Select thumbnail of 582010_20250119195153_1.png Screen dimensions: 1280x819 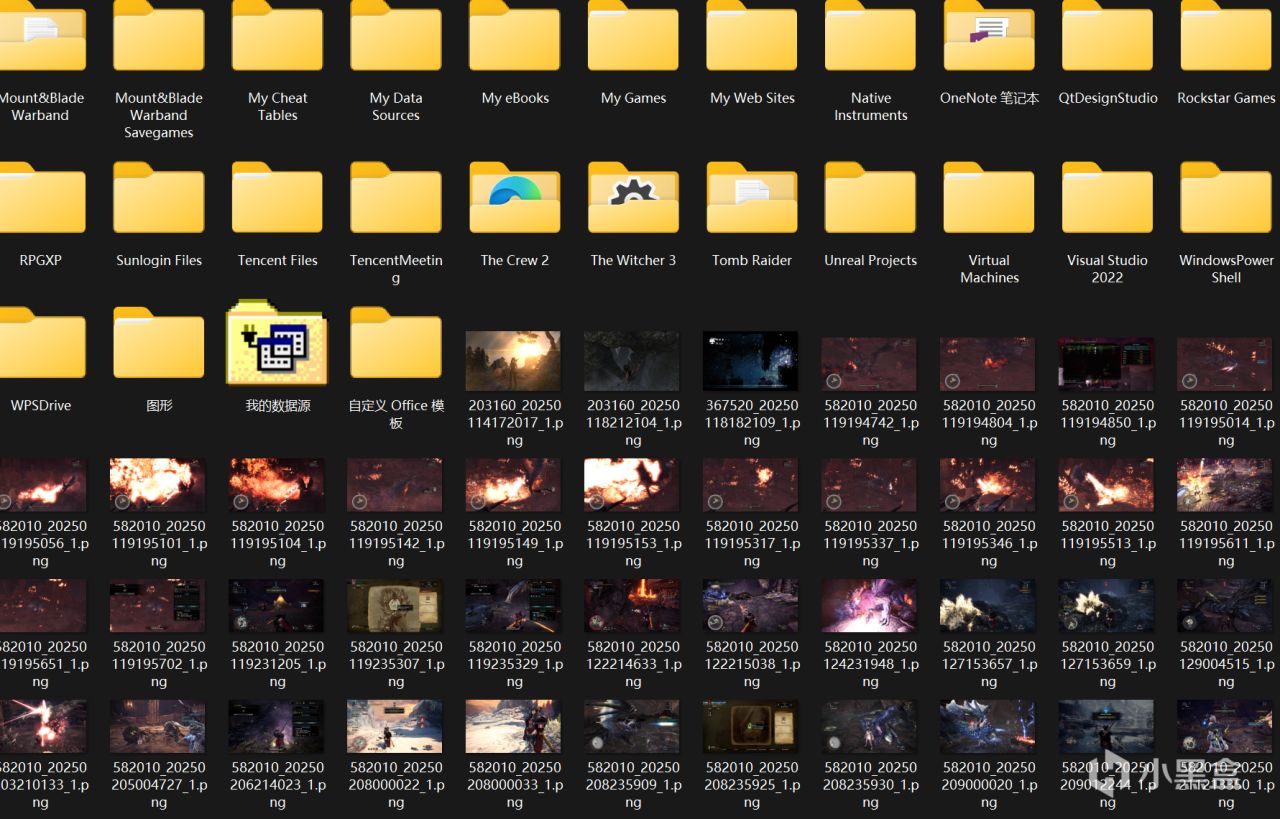633,485
